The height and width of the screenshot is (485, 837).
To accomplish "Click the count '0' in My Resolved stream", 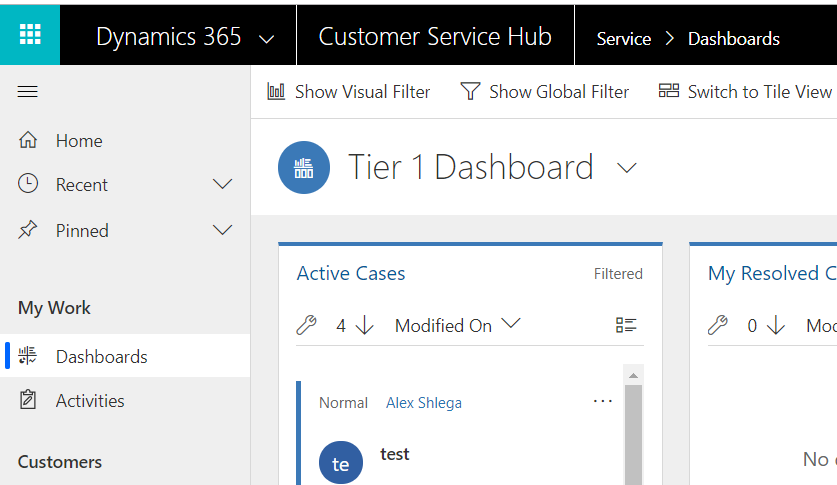I will [x=752, y=325].
